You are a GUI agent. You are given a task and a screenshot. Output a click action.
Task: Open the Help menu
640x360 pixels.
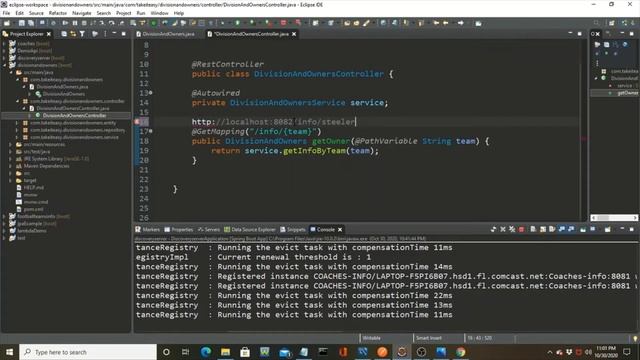[x=178, y=13]
